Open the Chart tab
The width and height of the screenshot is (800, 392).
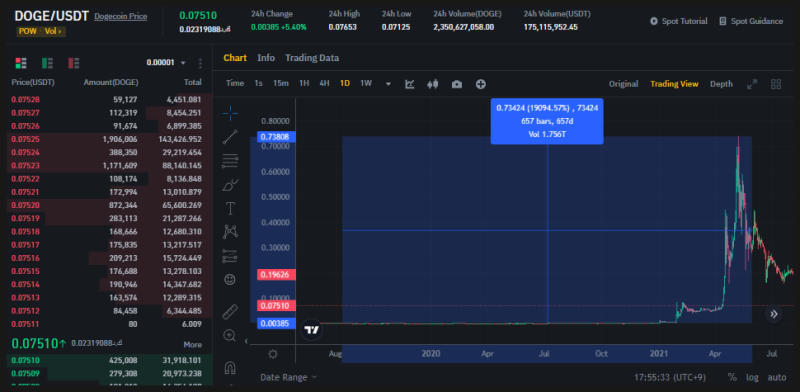coord(235,58)
